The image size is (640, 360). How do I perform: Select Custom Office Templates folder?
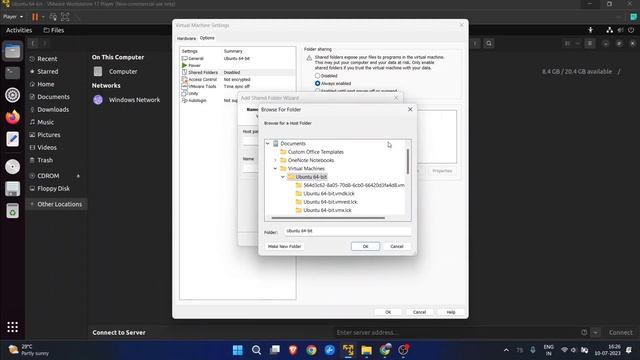(316, 152)
